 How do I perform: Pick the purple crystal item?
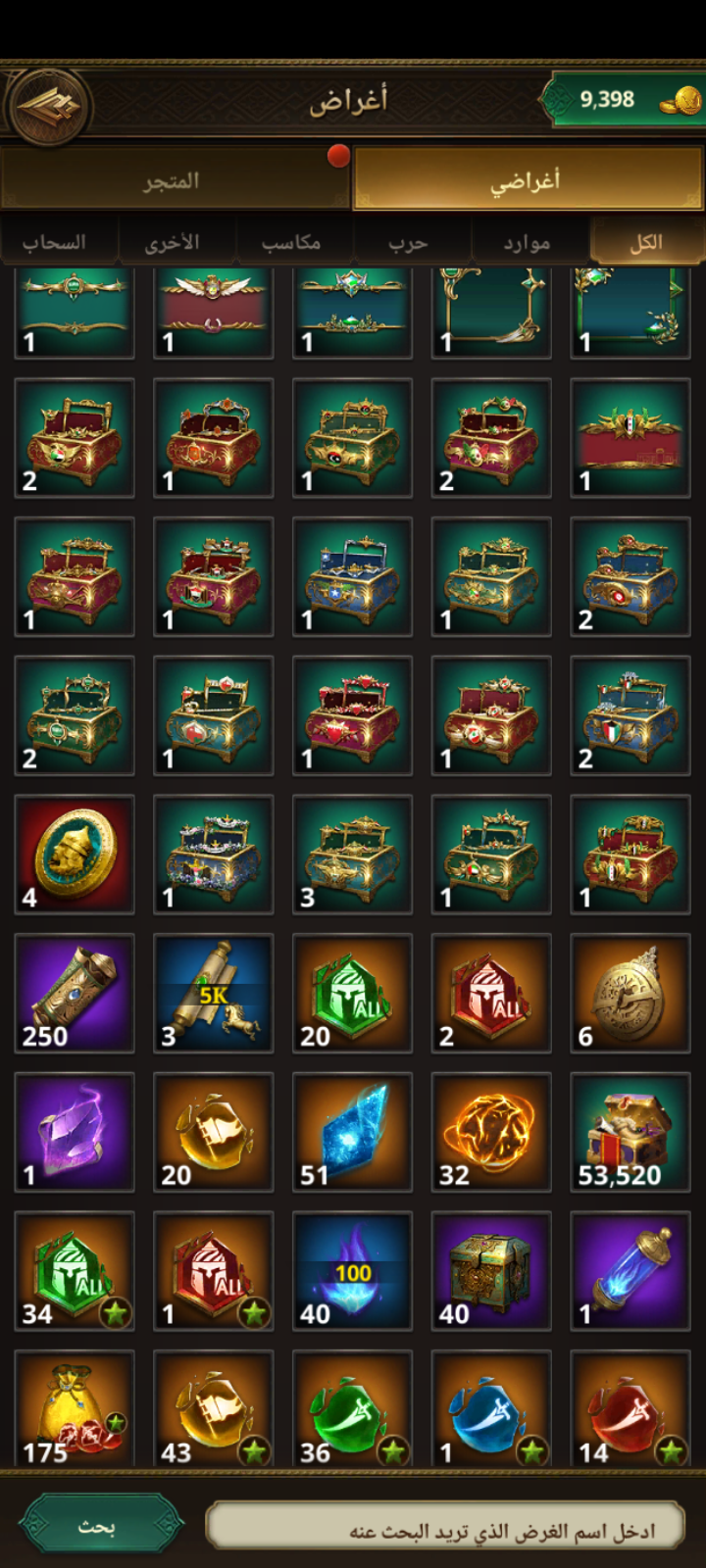pyautogui.click(x=75, y=1133)
